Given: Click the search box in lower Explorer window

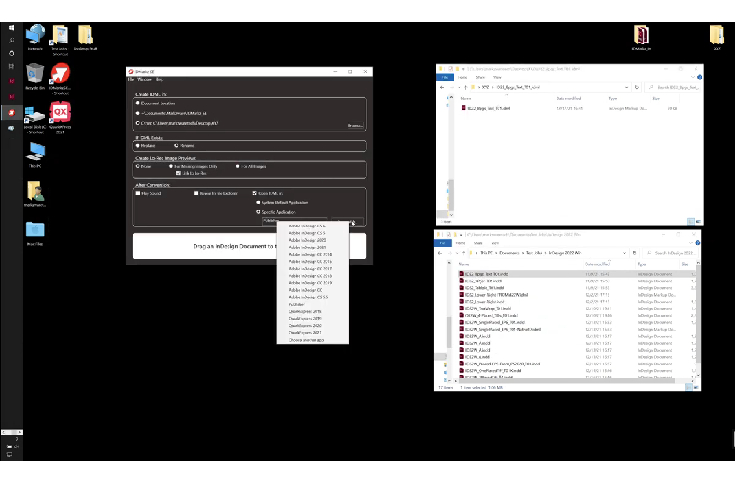Looking at the screenshot, I should [671, 253].
